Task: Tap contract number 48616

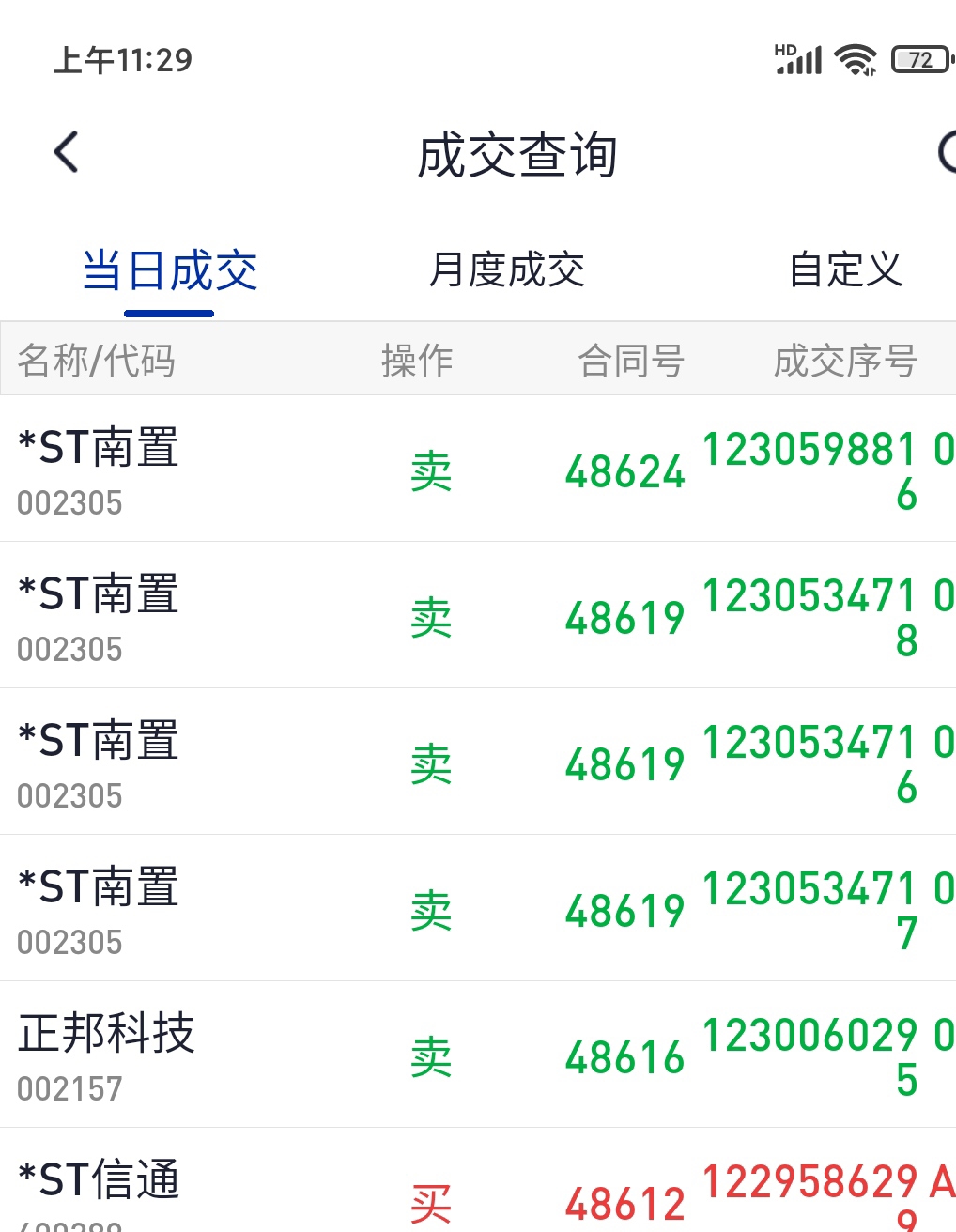Action: (625, 1057)
